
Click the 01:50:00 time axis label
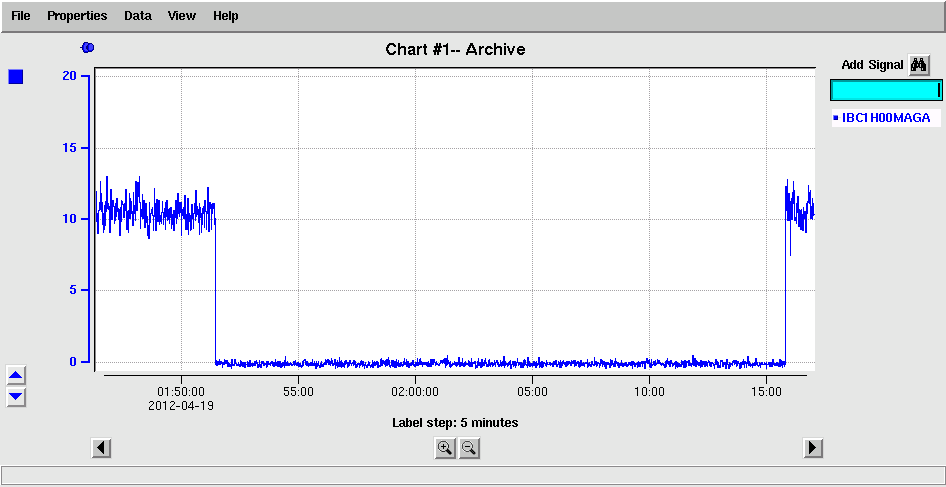click(x=182, y=392)
